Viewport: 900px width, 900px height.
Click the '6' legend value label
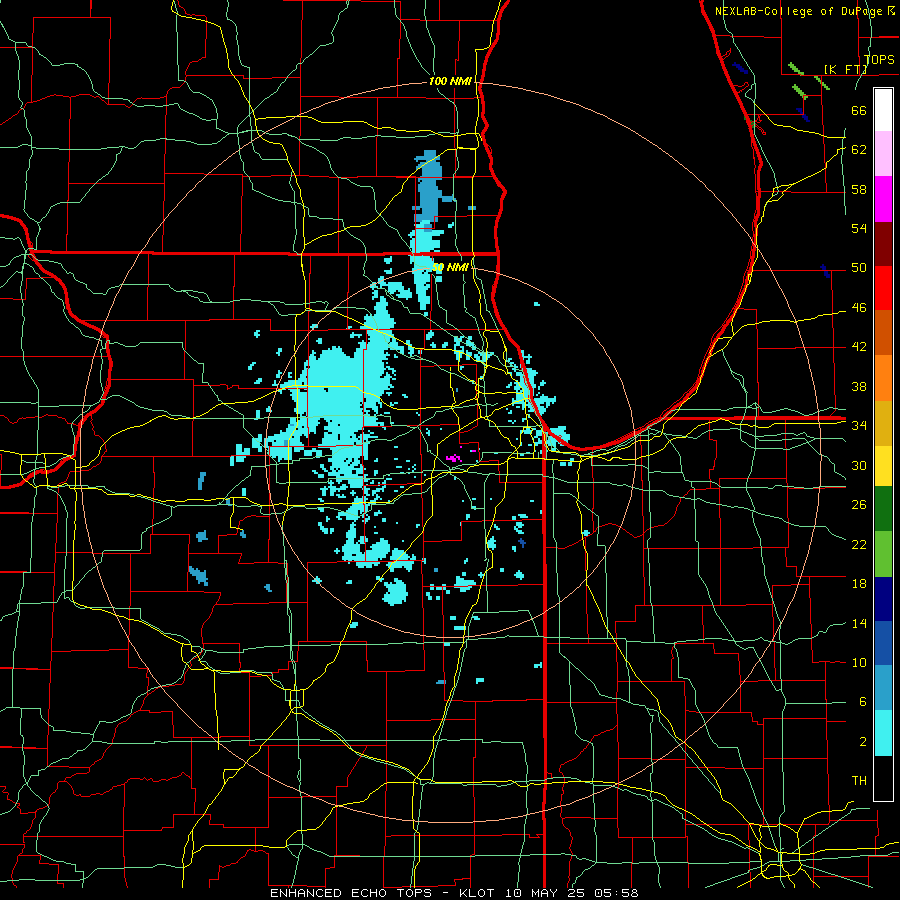coord(862,701)
